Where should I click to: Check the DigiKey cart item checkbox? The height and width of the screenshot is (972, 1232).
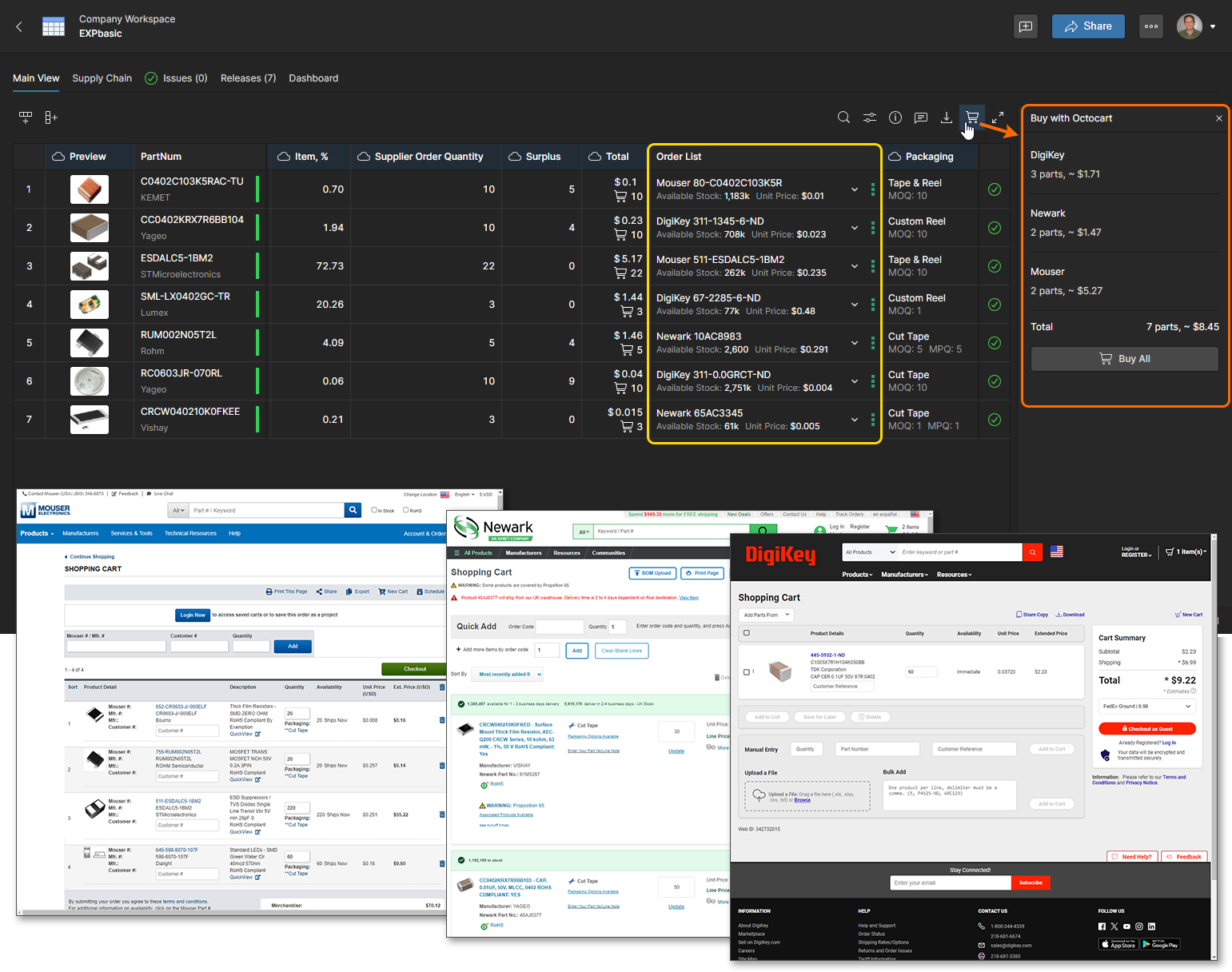point(747,672)
